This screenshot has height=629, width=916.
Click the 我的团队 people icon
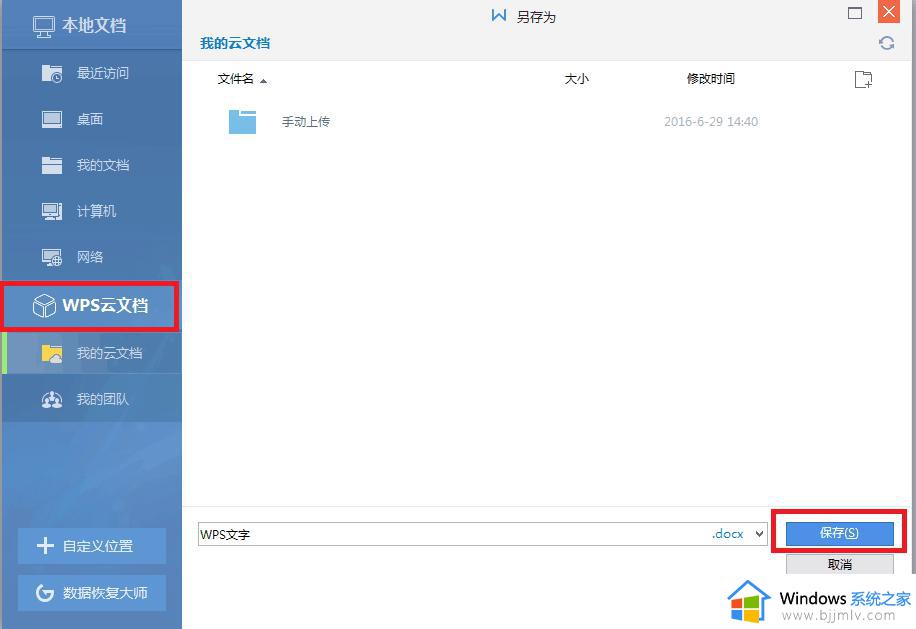[51, 399]
